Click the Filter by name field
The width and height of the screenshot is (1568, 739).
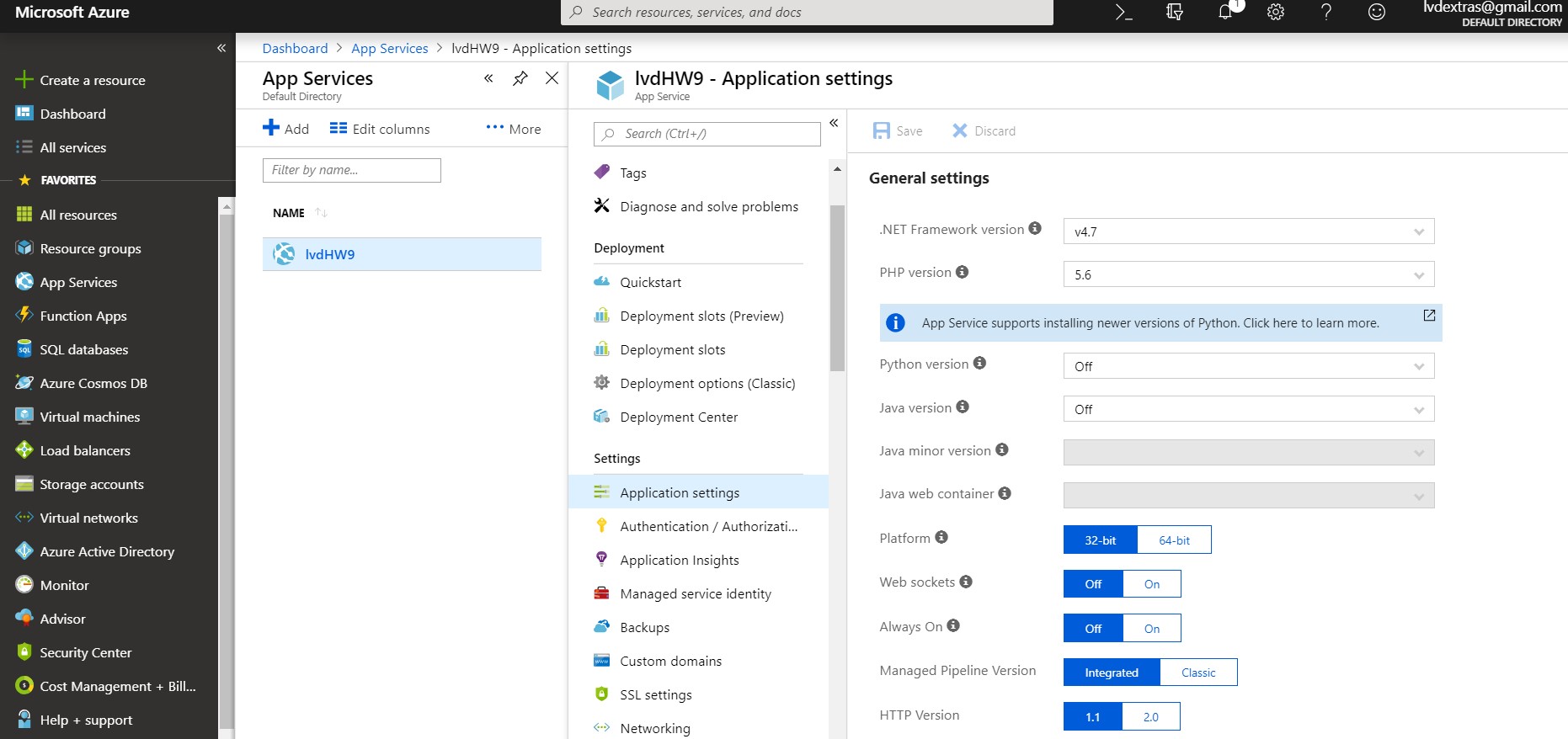pyautogui.click(x=351, y=170)
